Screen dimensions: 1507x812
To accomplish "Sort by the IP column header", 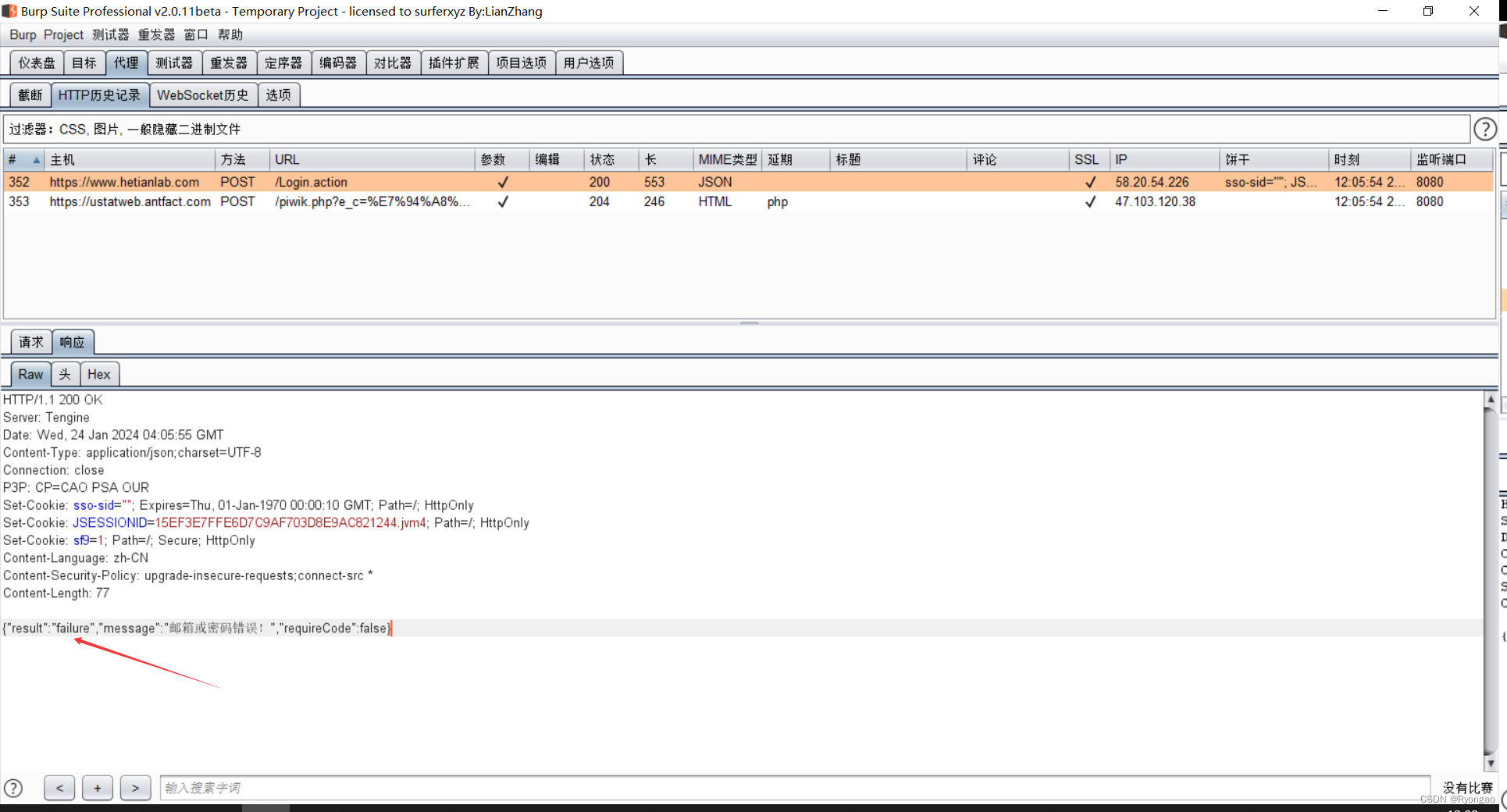I will click(1164, 159).
